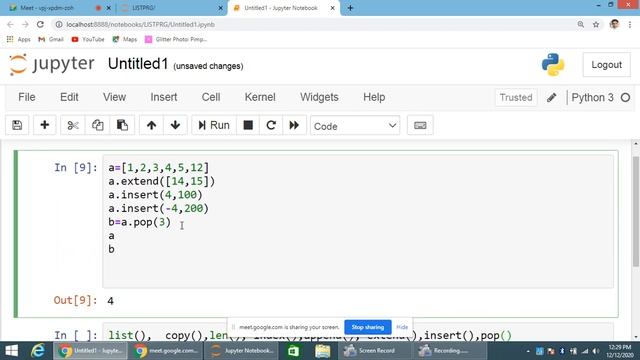Open the Apps bookmark
Screen dimensions: 640x360
pyautogui.click(x=19, y=39)
